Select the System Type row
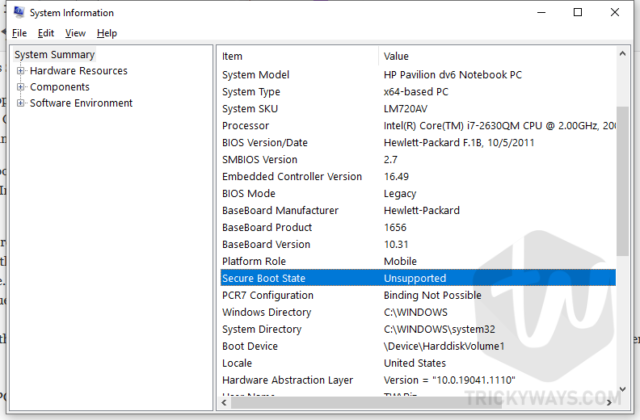Viewport: 640px width, 420px height. pos(418,92)
